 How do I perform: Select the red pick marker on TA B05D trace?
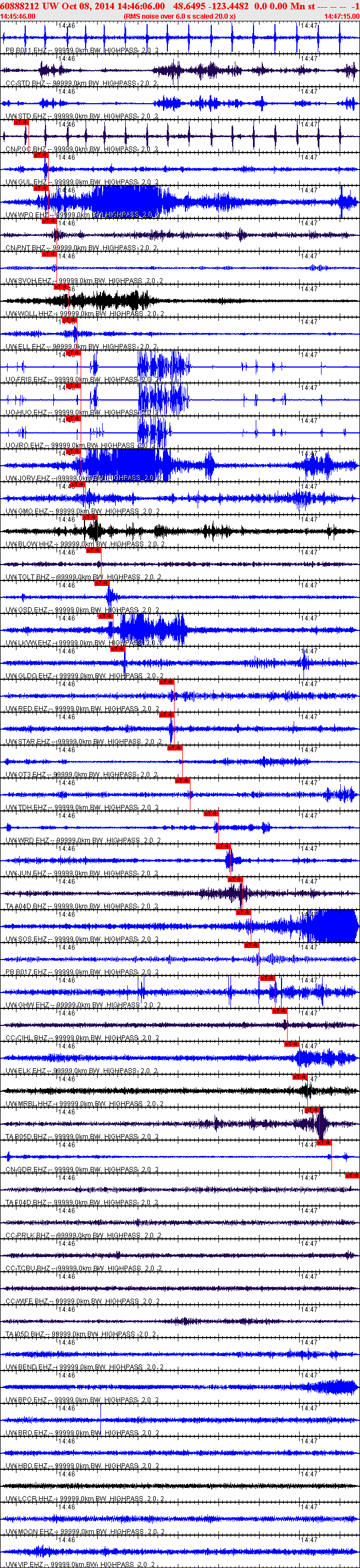pos(312,1110)
